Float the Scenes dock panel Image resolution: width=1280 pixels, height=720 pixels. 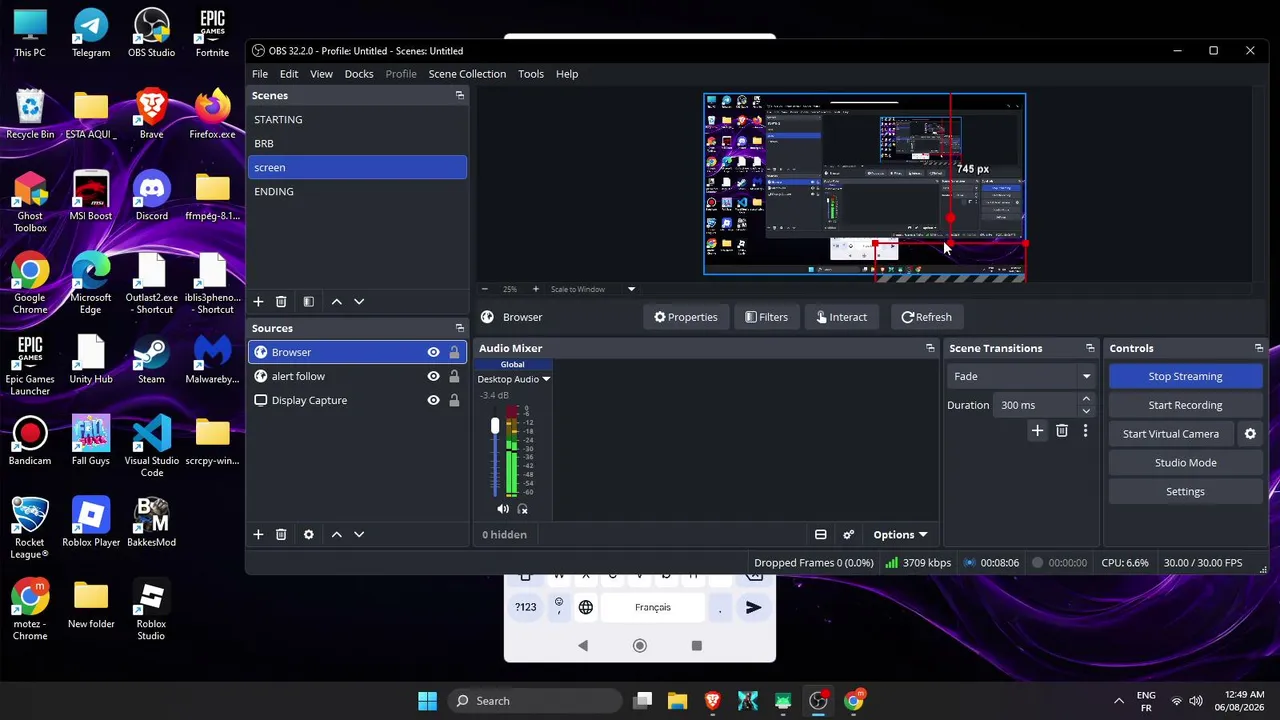[460, 96]
